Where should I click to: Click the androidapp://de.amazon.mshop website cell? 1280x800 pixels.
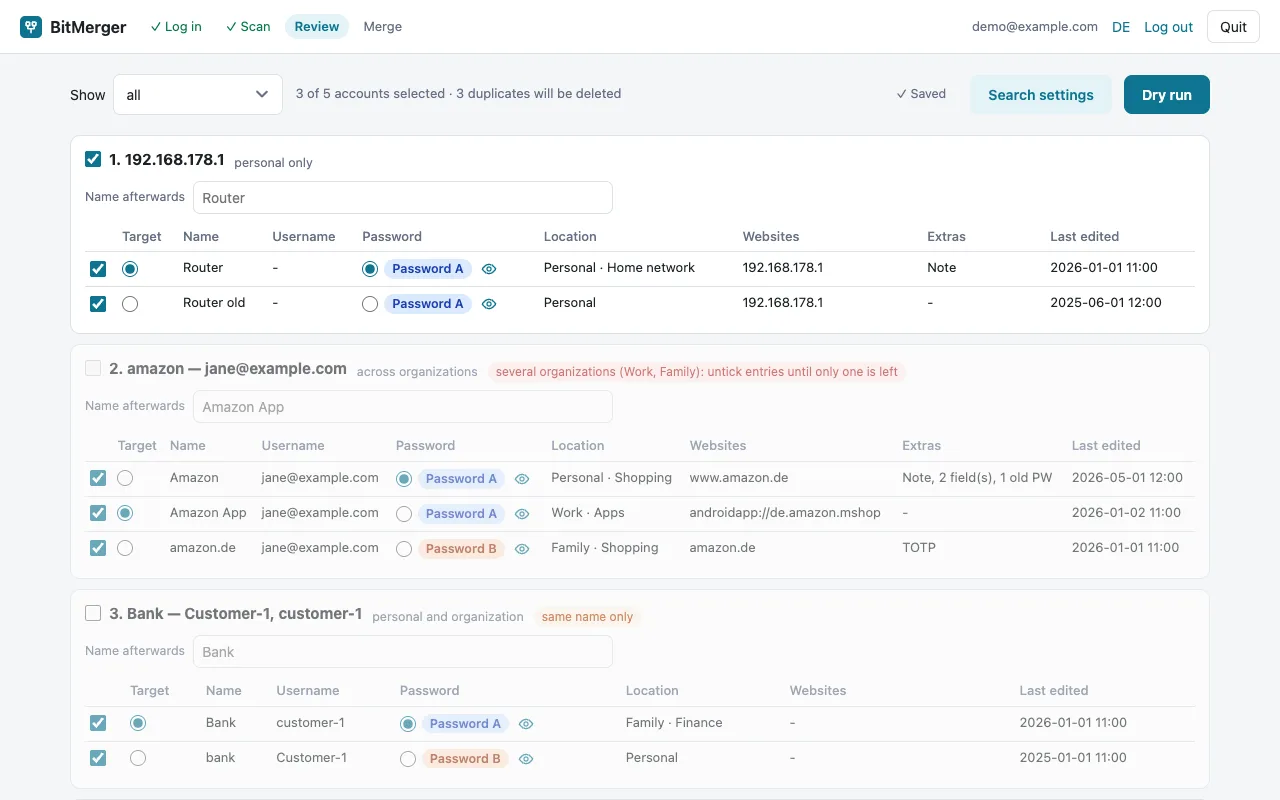785,513
